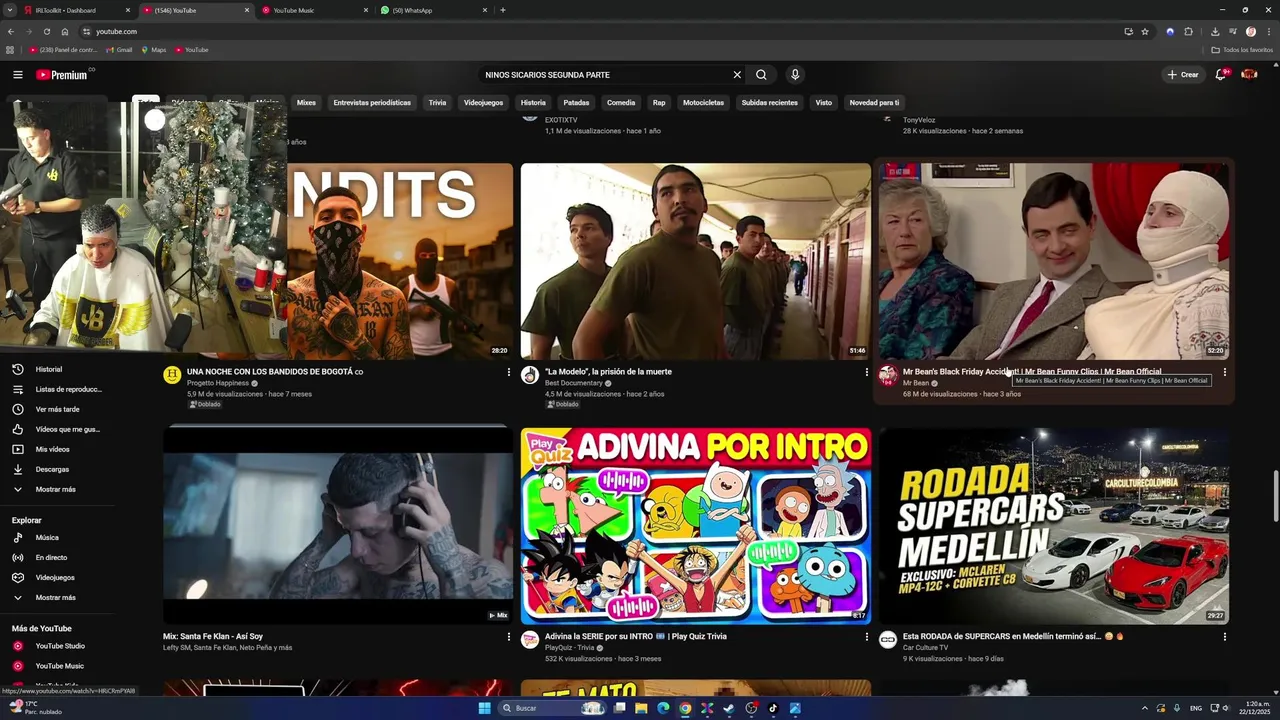The height and width of the screenshot is (720, 1280).
Task: Select the Trivia filter chip
Action: coord(437,102)
